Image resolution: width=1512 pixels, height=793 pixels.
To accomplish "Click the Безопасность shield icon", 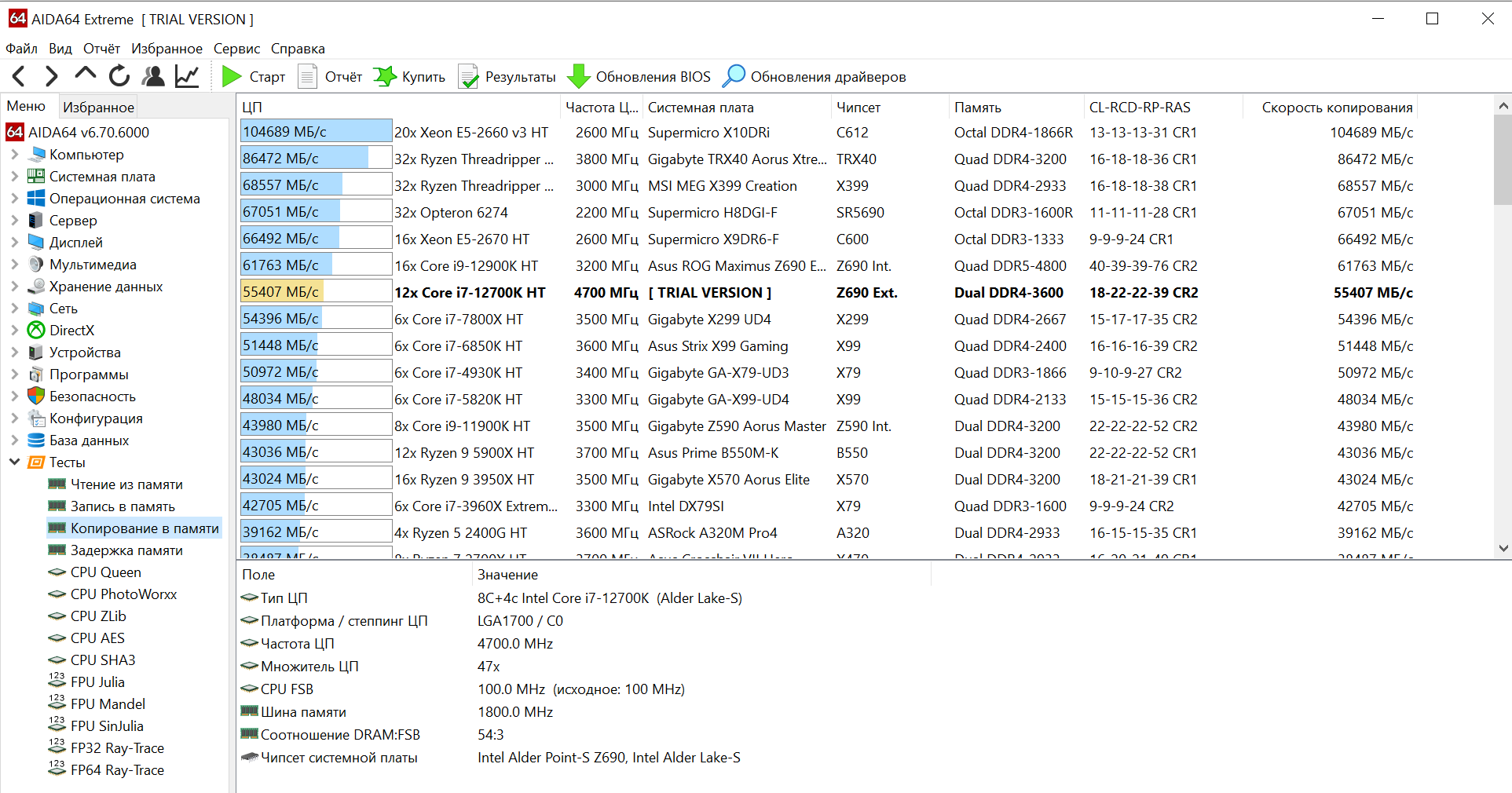I will click(x=36, y=396).
